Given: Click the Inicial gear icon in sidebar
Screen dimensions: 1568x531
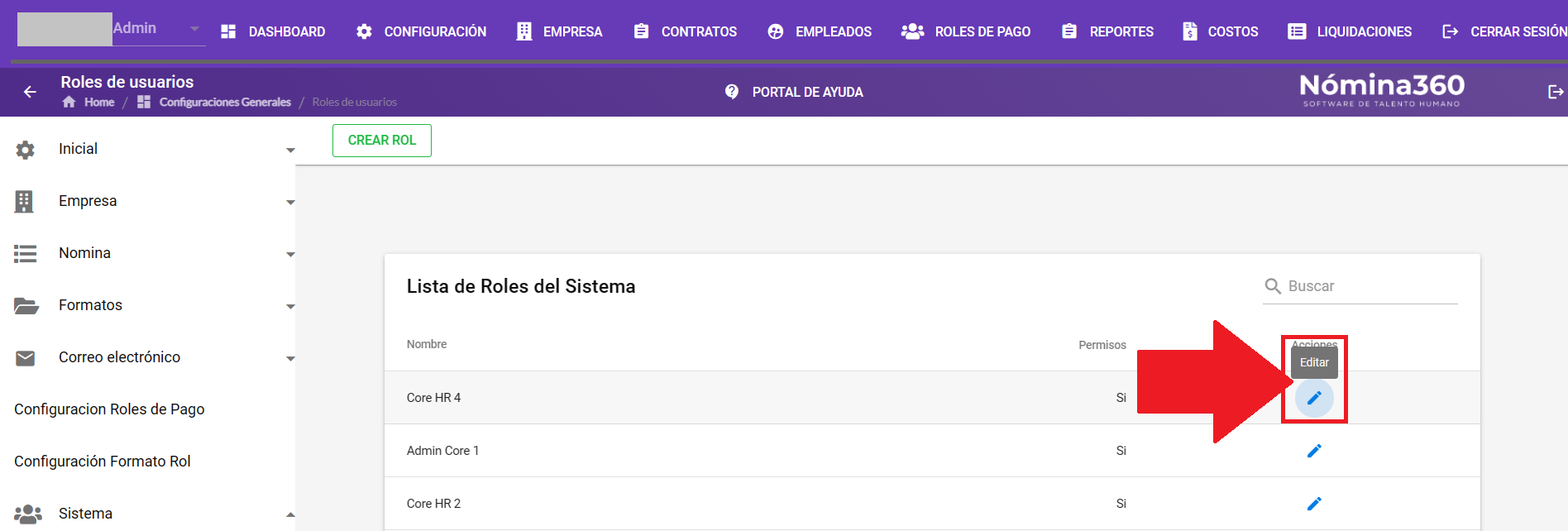Looking at the screenshot, I should (26, 150).
